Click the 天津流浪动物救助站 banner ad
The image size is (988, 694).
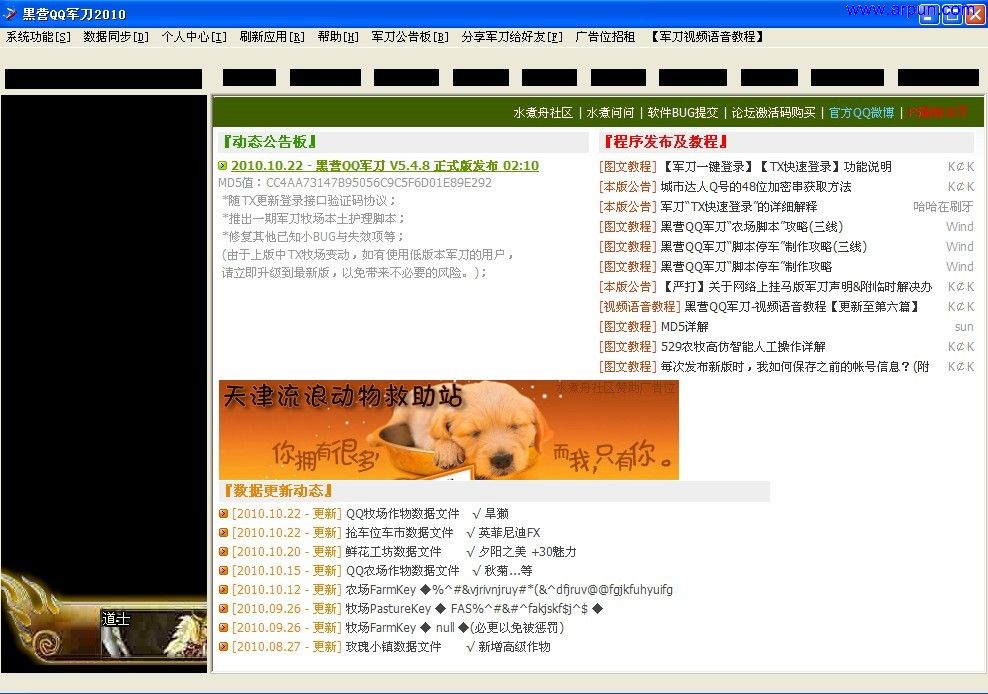449,430
